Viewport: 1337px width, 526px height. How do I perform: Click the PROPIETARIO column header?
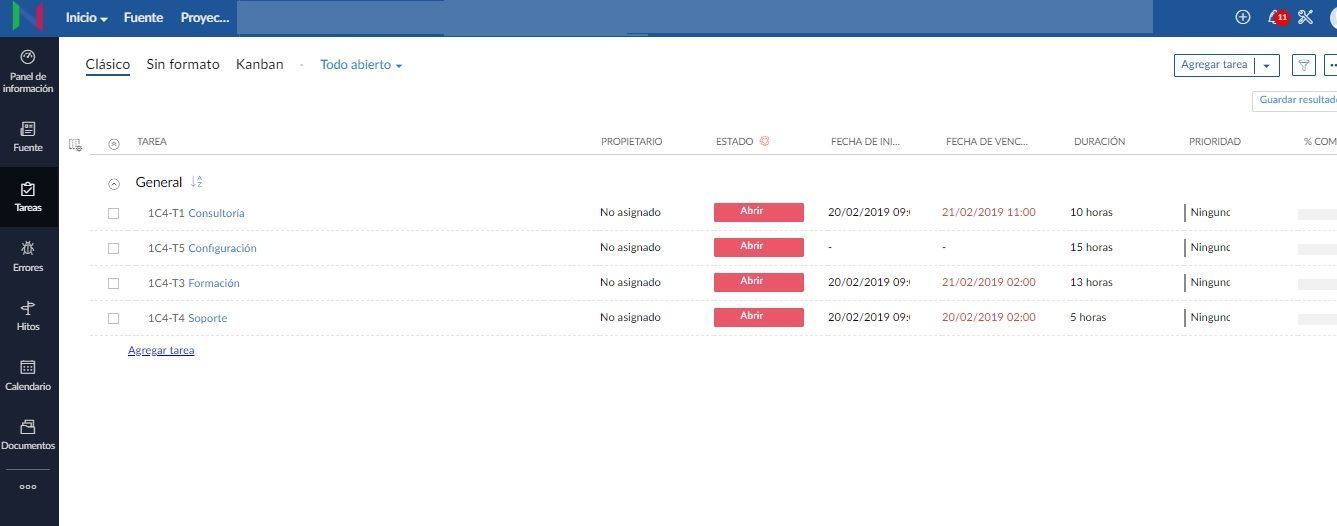(x=631, y=142)
